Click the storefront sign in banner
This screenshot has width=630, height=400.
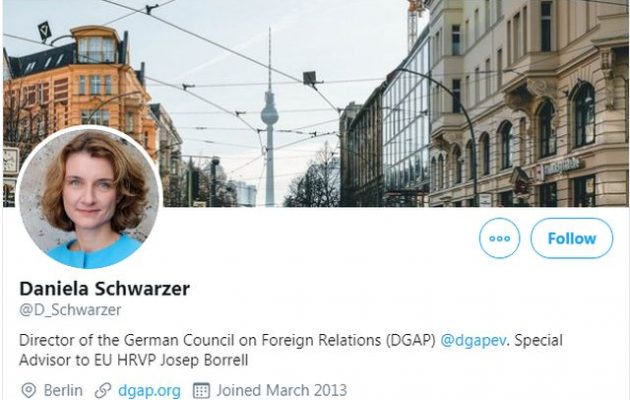coord(562,165)
